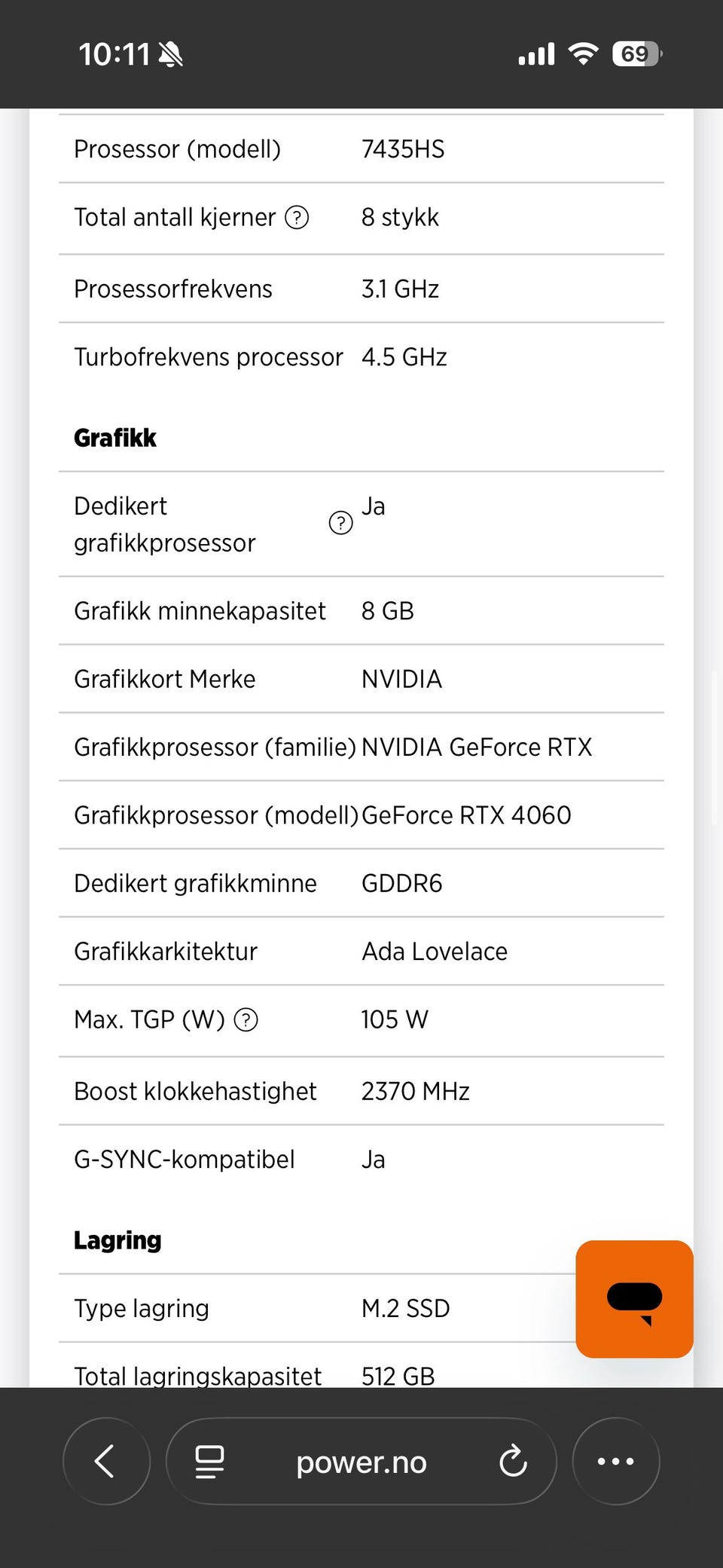The height and width of the screenshot is (1568, 723).
Task: Tap the Wi-Fi status icon
Action: pos(583,54)
